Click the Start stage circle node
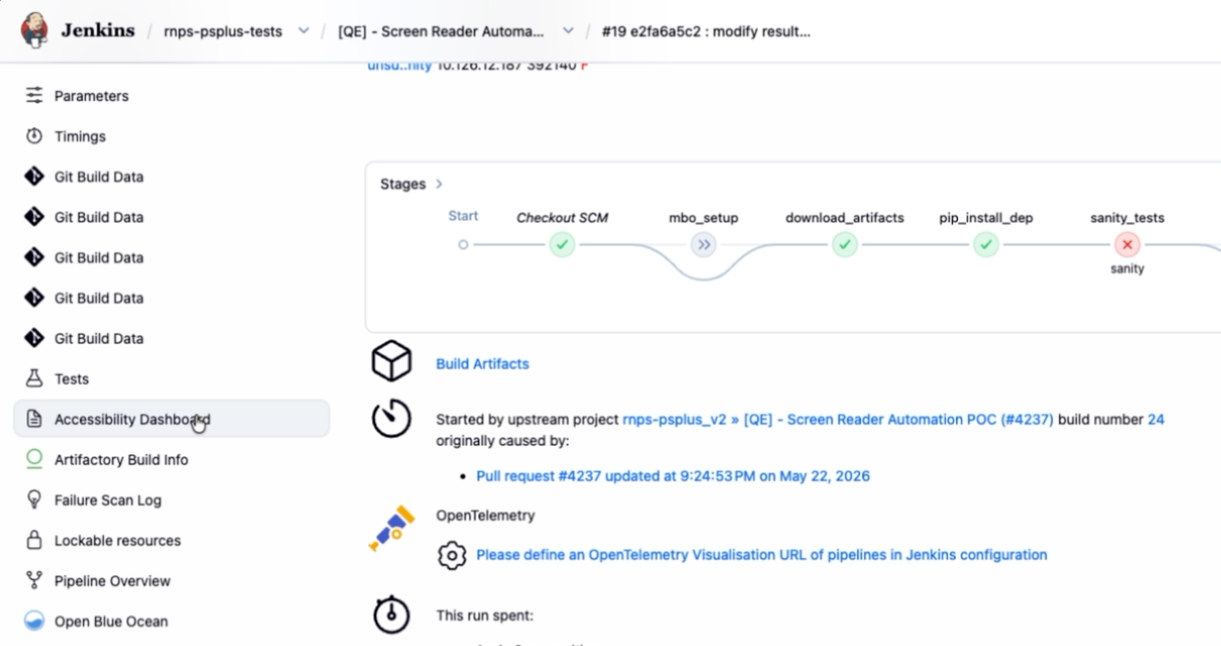This screenshot has height=646, width=1221. point(463,244)
